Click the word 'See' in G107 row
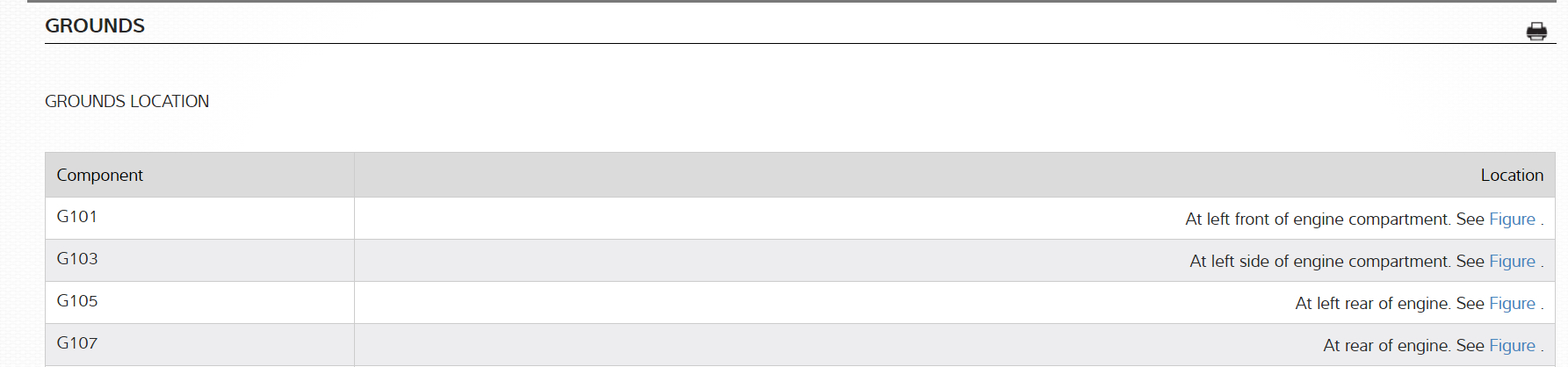The image size is (1568, 367). pyautogui.click(x=1470, y=346)
